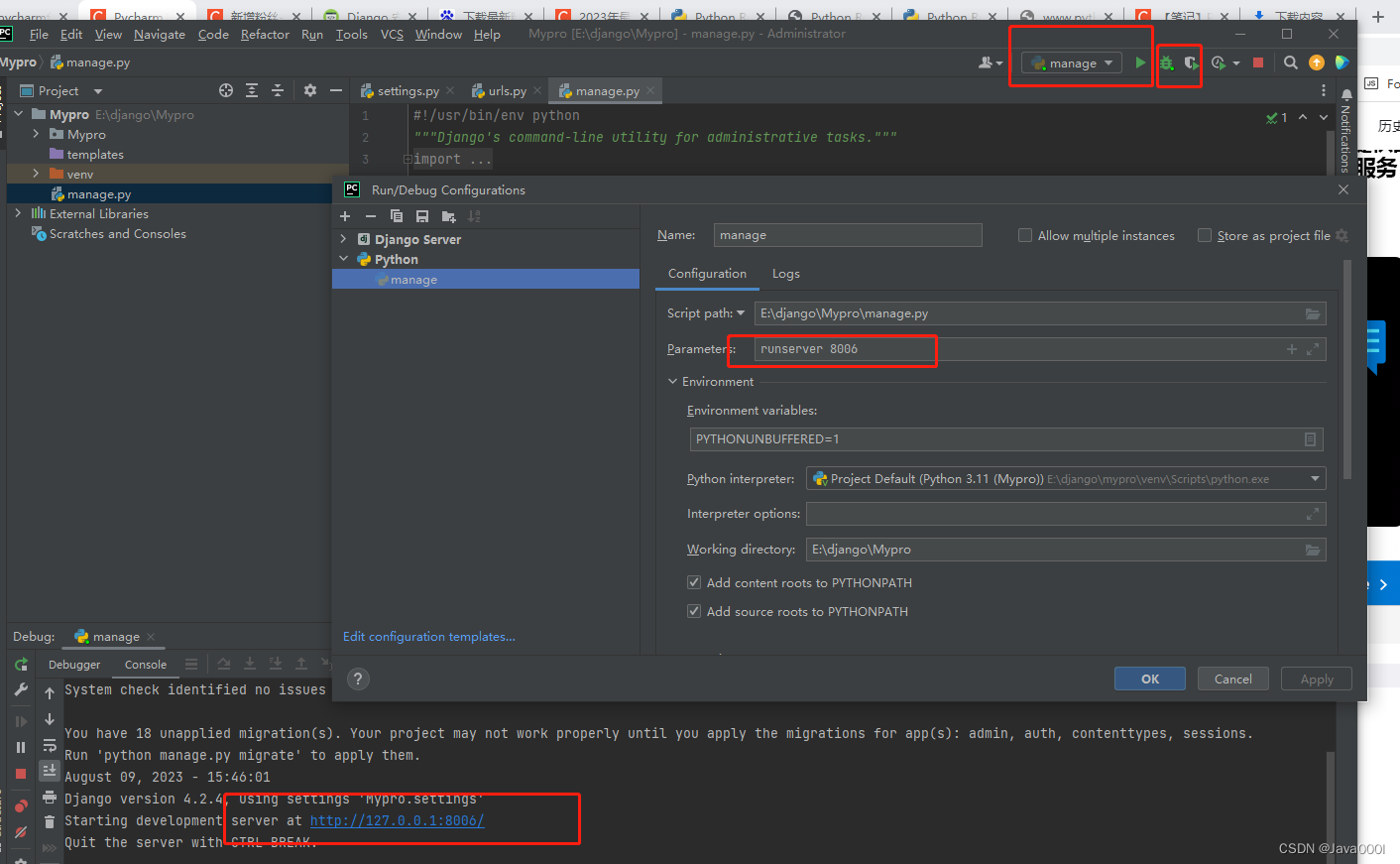
Task: Open the Python interpreter dropdown
Action: (1315, 479)
